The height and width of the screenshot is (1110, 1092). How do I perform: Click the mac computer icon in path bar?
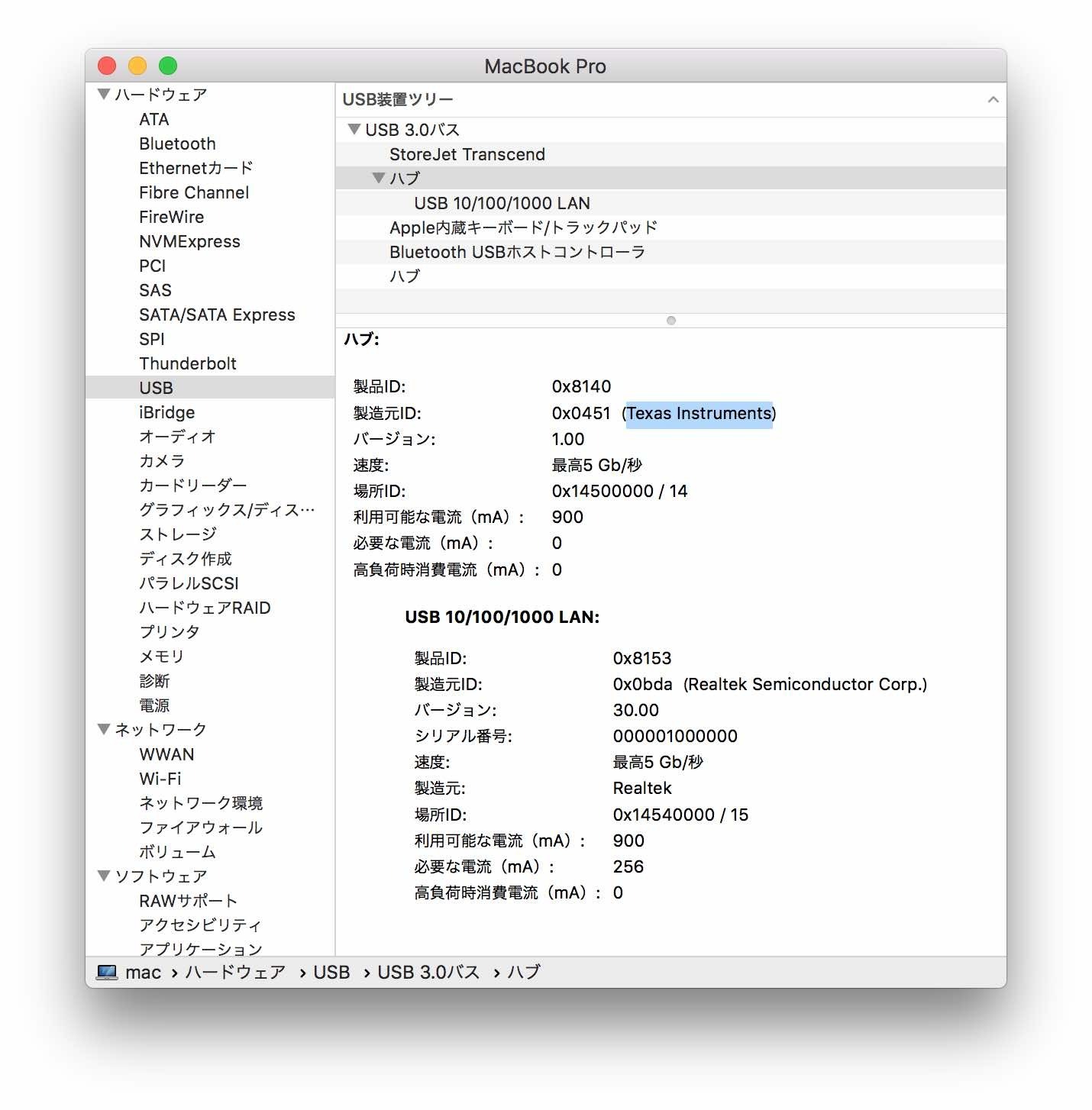(107, 972)
